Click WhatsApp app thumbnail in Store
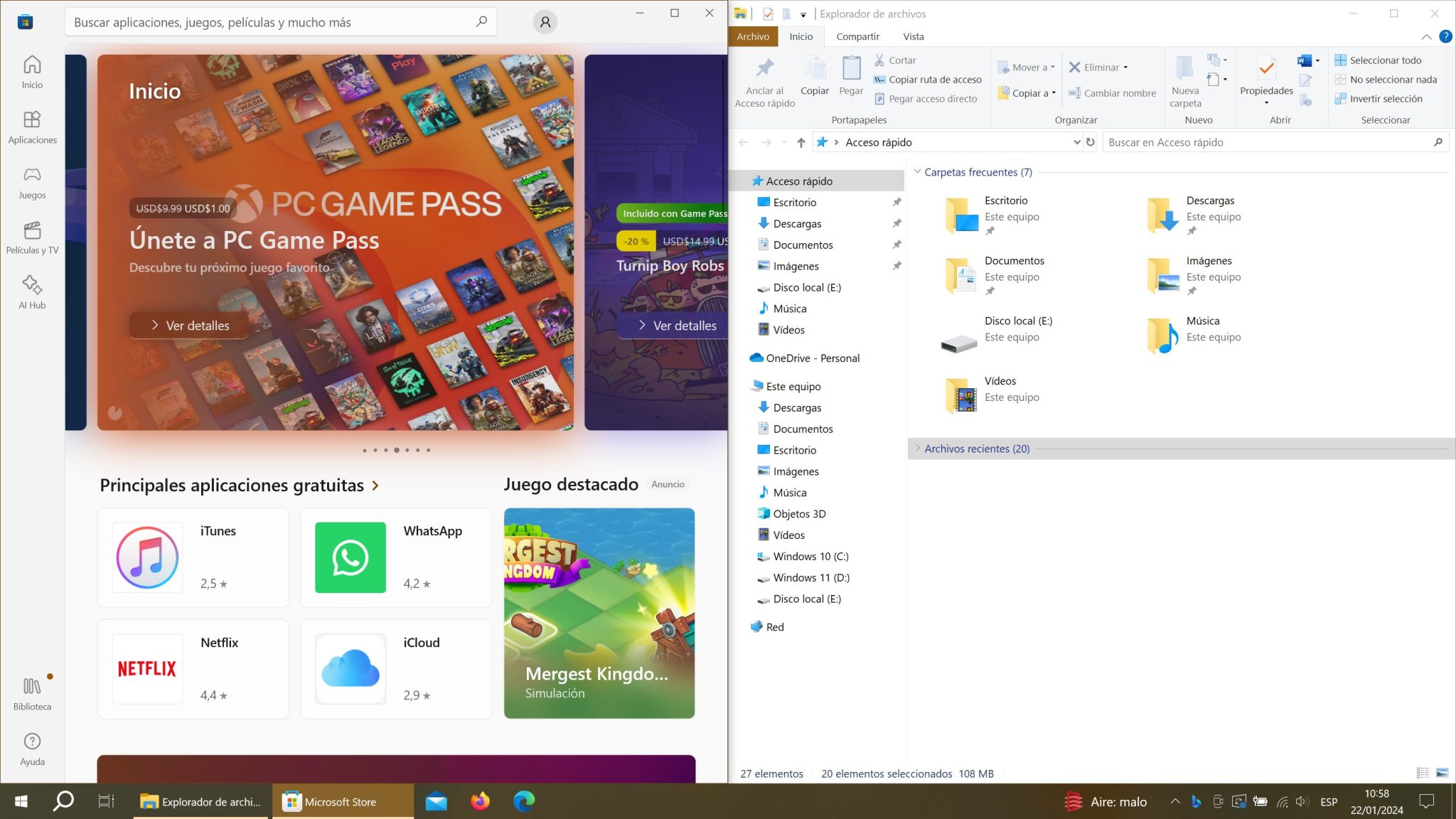1456x819 pixels. click(351, 558)
